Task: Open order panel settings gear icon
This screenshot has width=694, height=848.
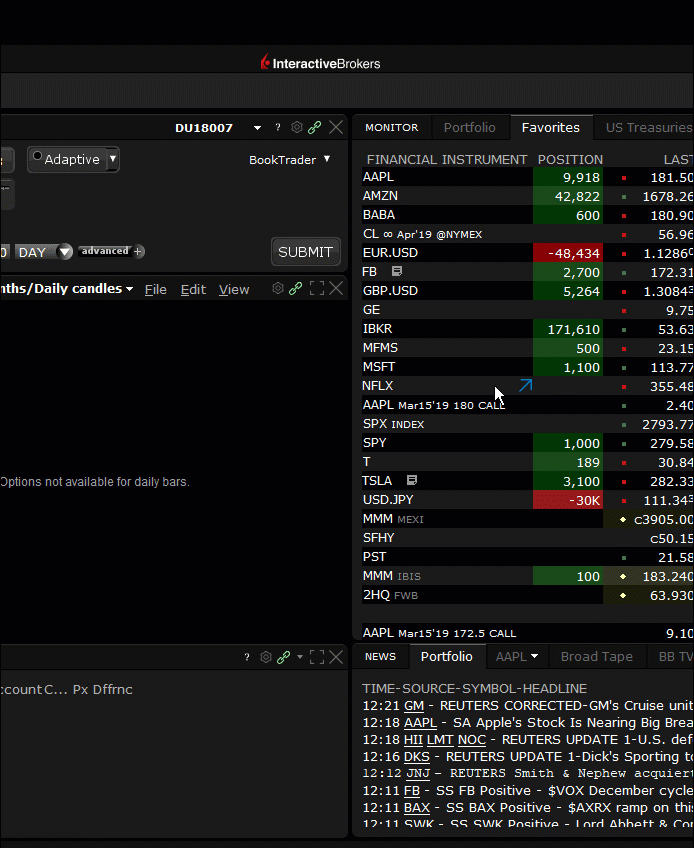Action: [x=296, y=127]
